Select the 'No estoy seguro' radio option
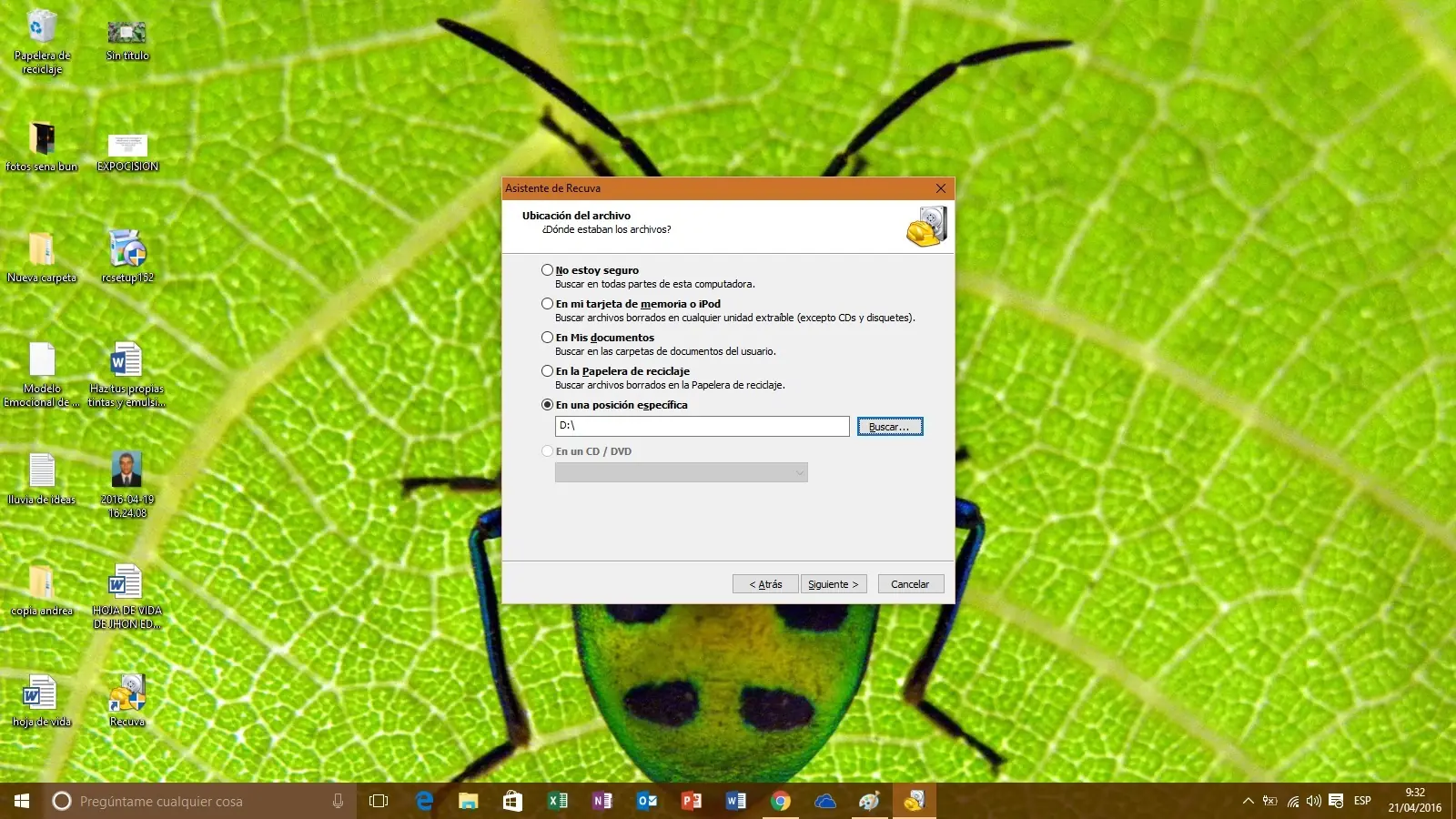The width and height of the screenshot is (1456, 819). click(547, 270)
